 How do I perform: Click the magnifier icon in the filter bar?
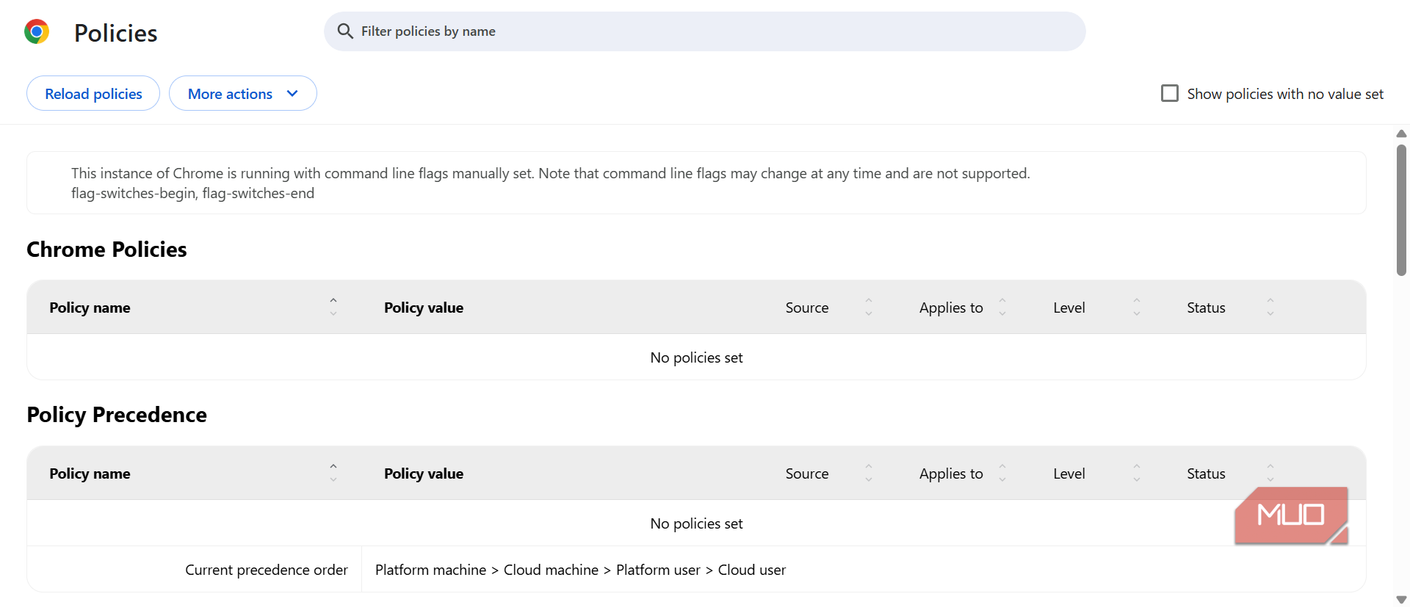coord(345,31)
